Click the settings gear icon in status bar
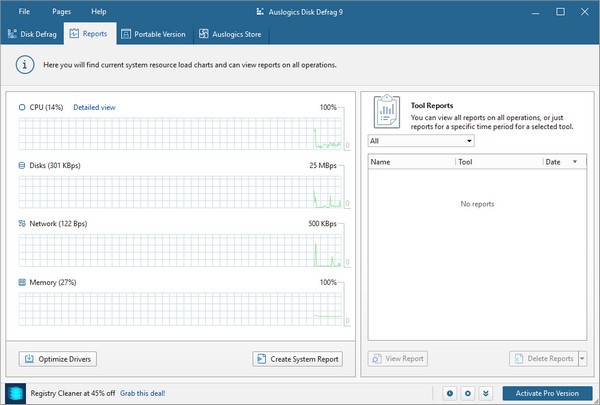This screenshot has width=600, height=405. click(468, 393)
